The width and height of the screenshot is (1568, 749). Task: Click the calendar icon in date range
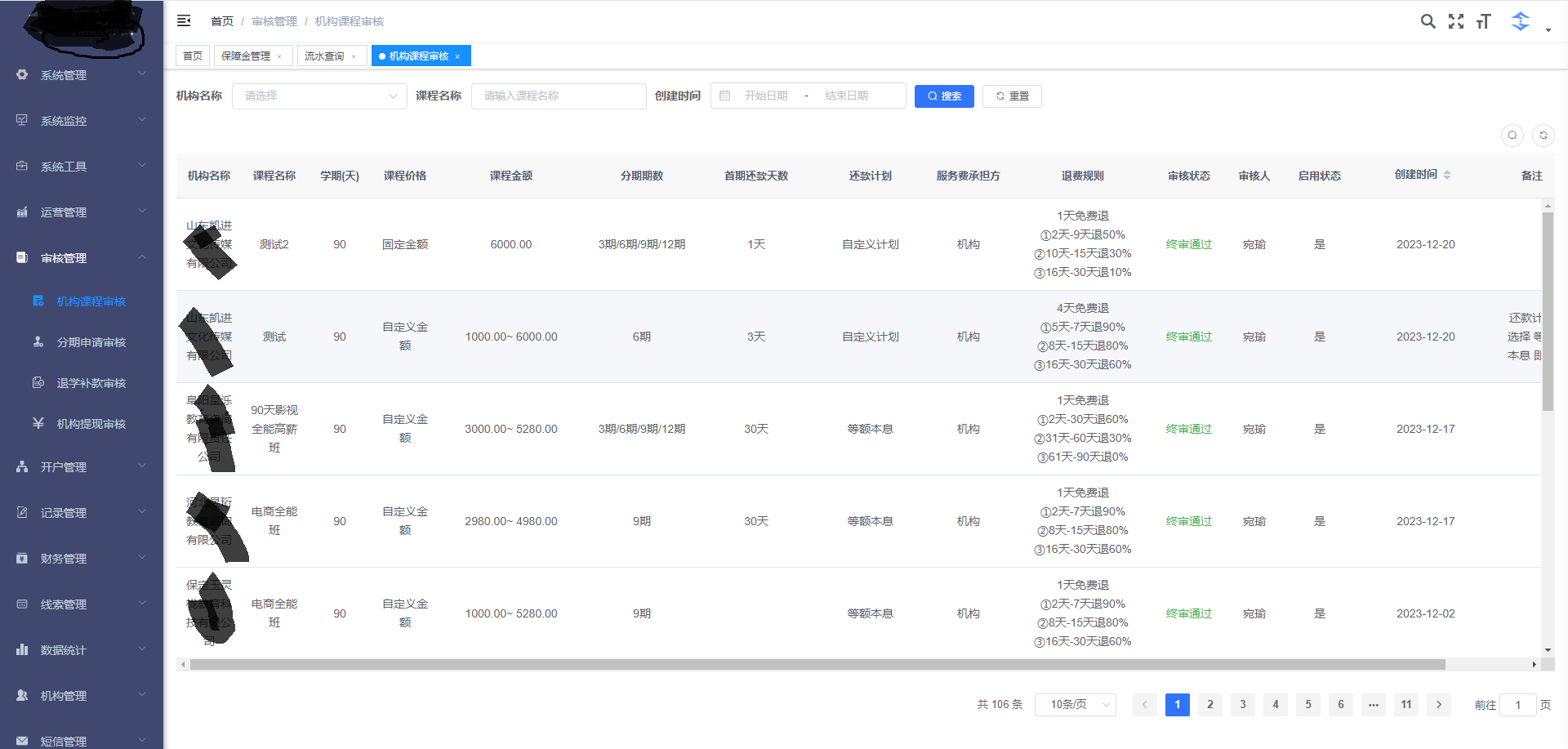pos(724,96)
